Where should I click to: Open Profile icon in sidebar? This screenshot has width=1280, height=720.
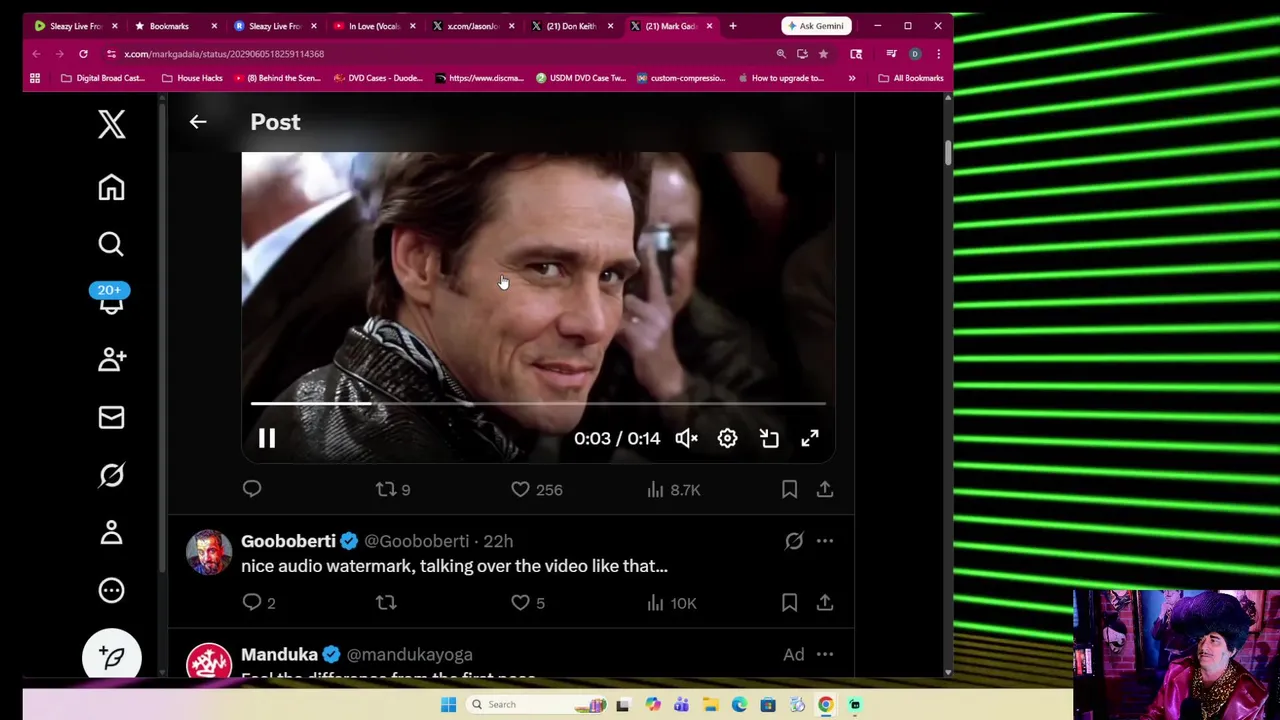(x=111, y=533)
